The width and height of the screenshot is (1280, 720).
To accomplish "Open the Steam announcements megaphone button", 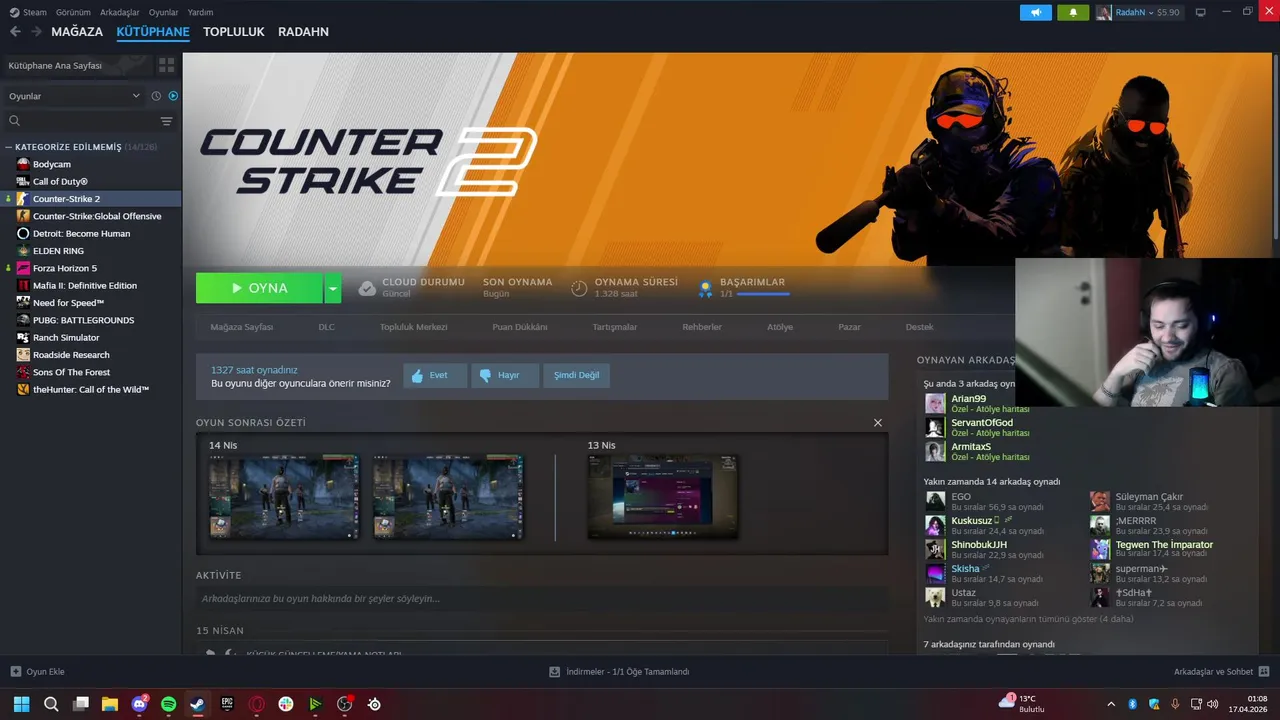I will coord(1036,12).
